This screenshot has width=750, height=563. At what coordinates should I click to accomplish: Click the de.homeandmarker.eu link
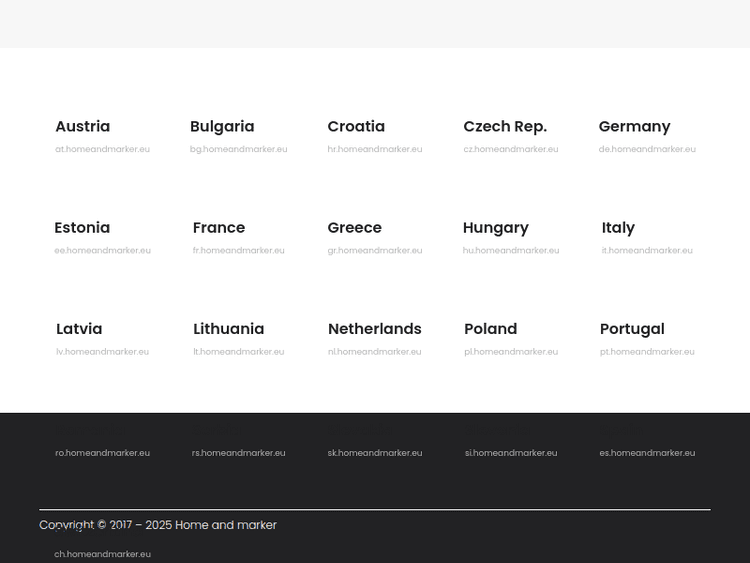click(x=647, y=150)
